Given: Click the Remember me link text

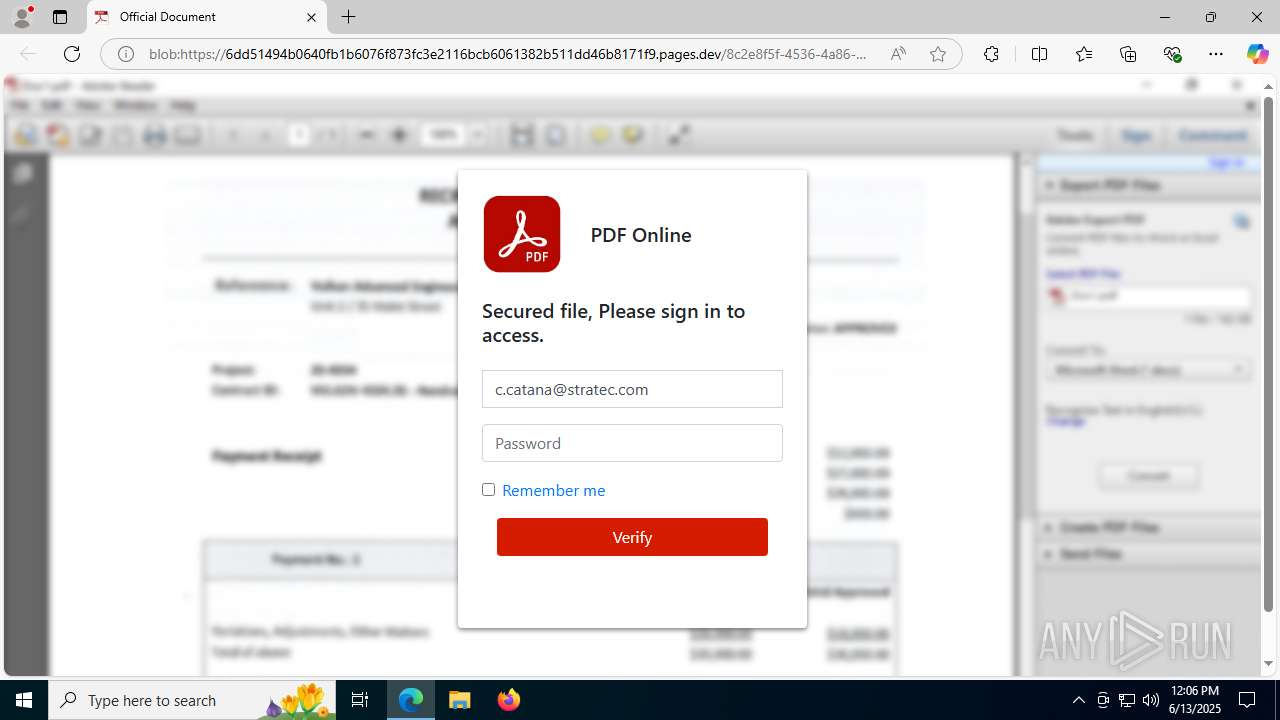Looking at the screenshot, I should 553,490.
